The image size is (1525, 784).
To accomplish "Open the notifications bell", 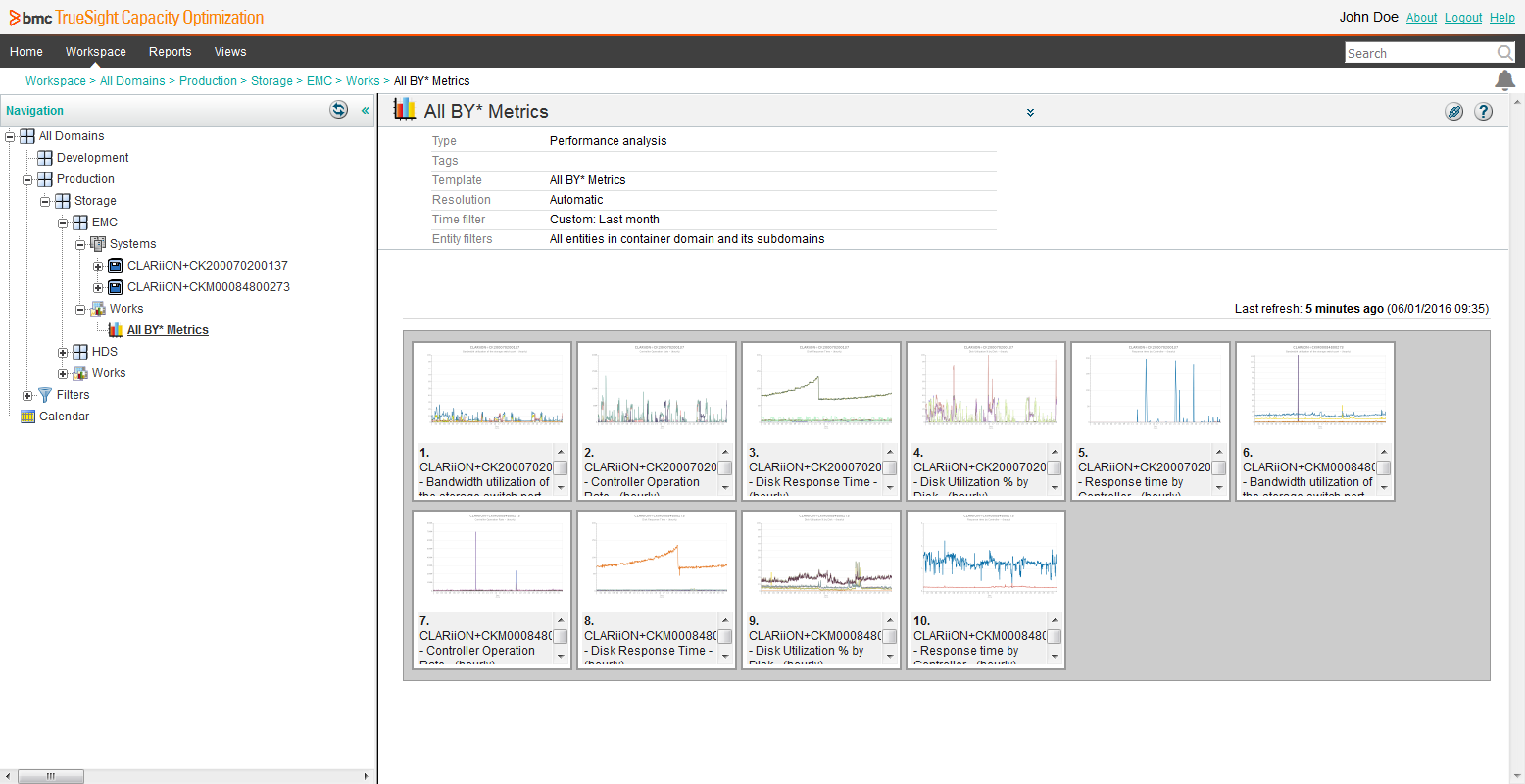I will (x=1504, y=80).
